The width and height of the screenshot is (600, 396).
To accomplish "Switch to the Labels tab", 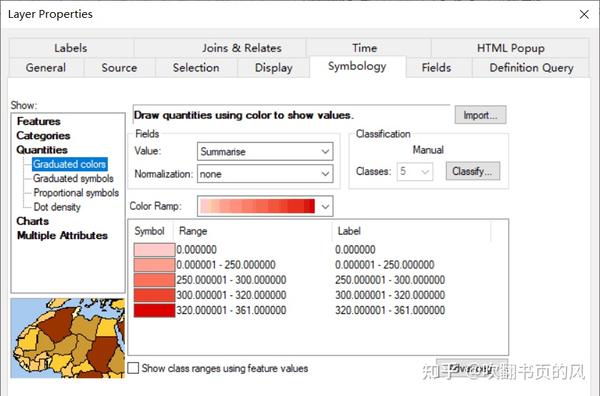I will (x=71, y=48).
